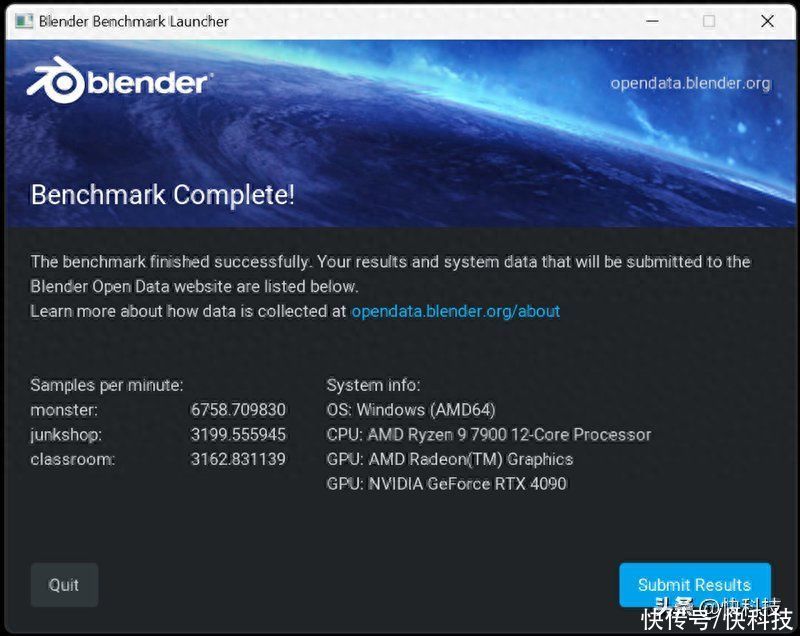
Task: Click the CPU AMD Ryzen 9 7900 line
Action: click(489, 435)
